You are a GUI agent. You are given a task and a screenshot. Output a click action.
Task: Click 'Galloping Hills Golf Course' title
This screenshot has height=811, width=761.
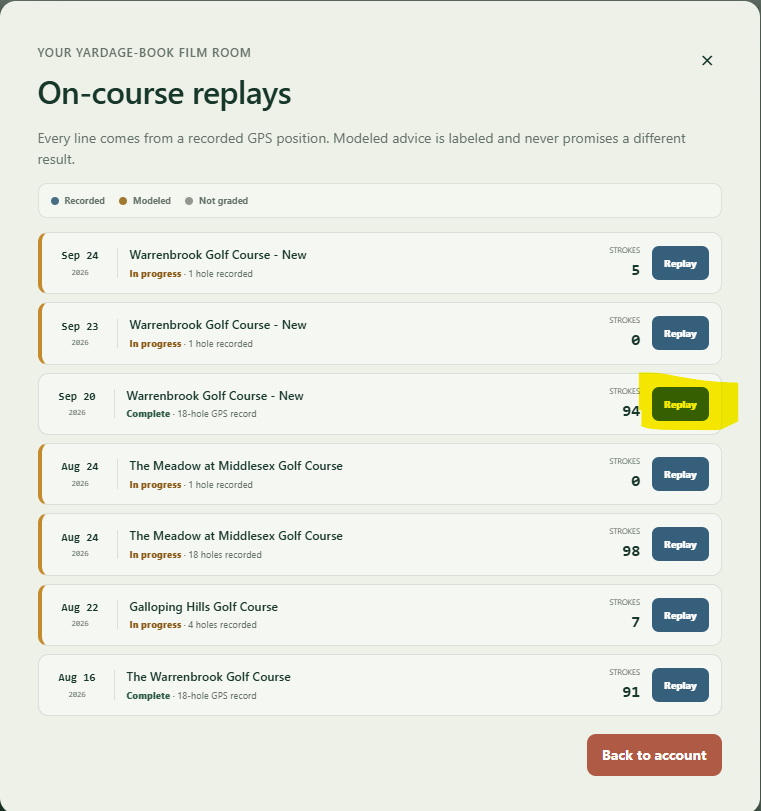pos(203,607)
